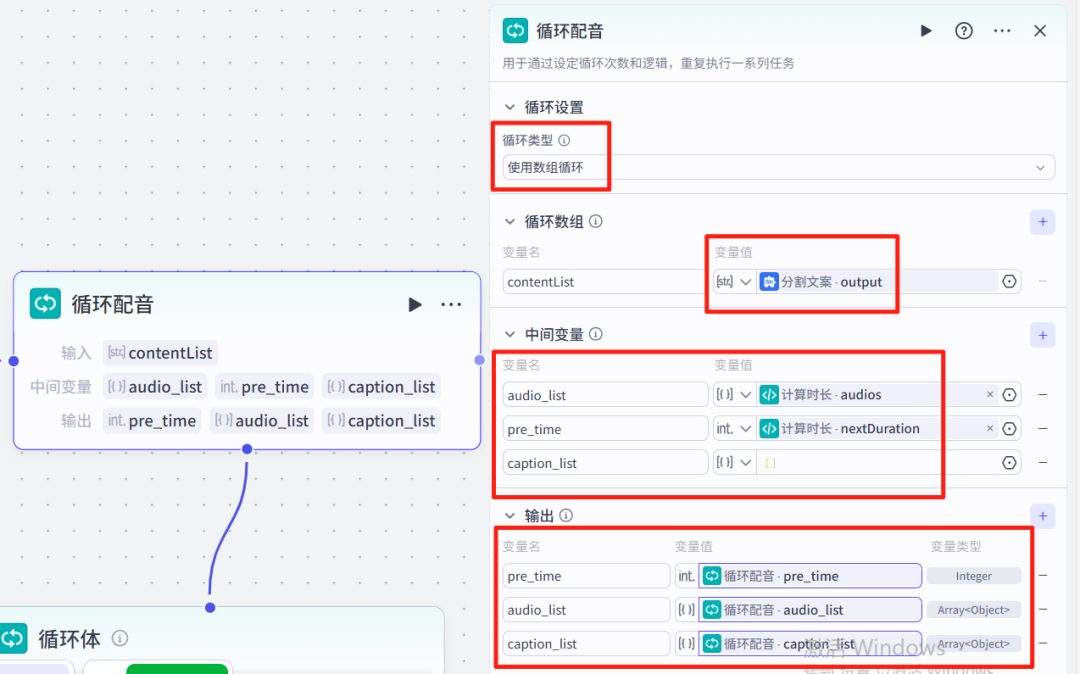Viewport: 1080px width, 674px height.
Task: Edit the caption_list name in 输出
Action: 586,644
